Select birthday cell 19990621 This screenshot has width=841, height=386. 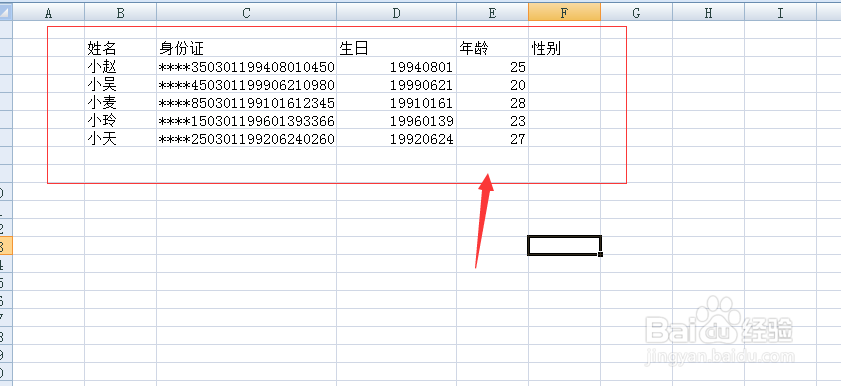coord(396,84)
